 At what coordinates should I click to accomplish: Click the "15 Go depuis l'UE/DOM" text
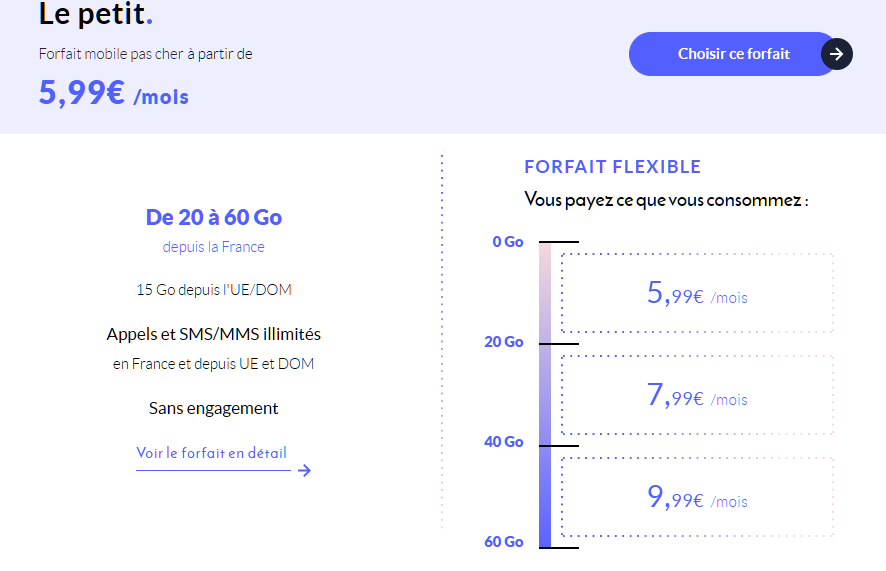pos(214,290)
